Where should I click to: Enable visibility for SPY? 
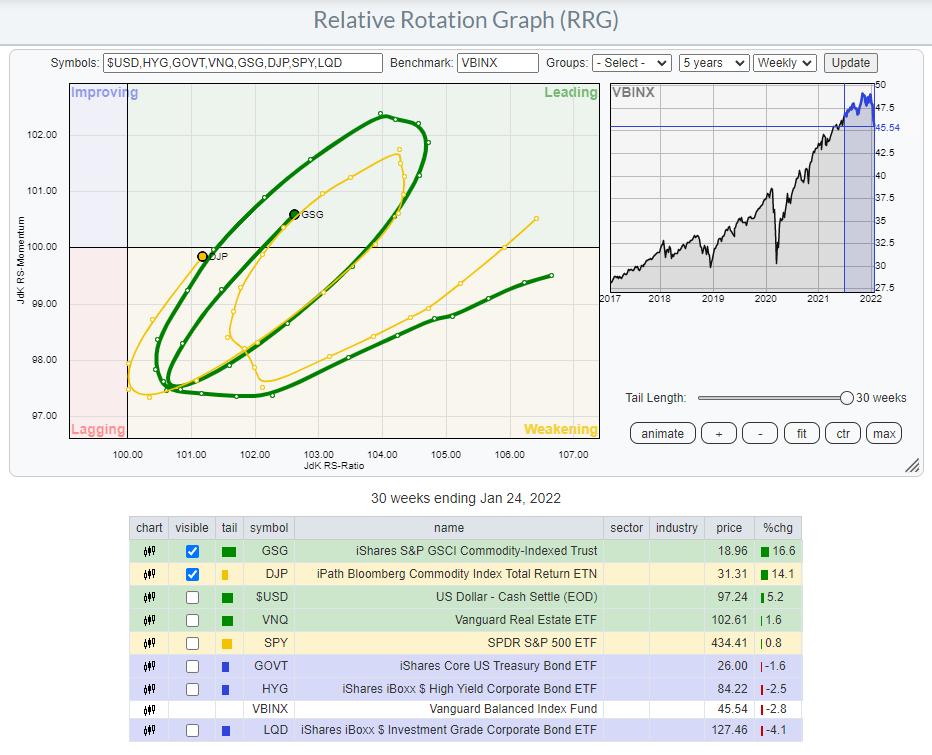[x=192, y=643]
